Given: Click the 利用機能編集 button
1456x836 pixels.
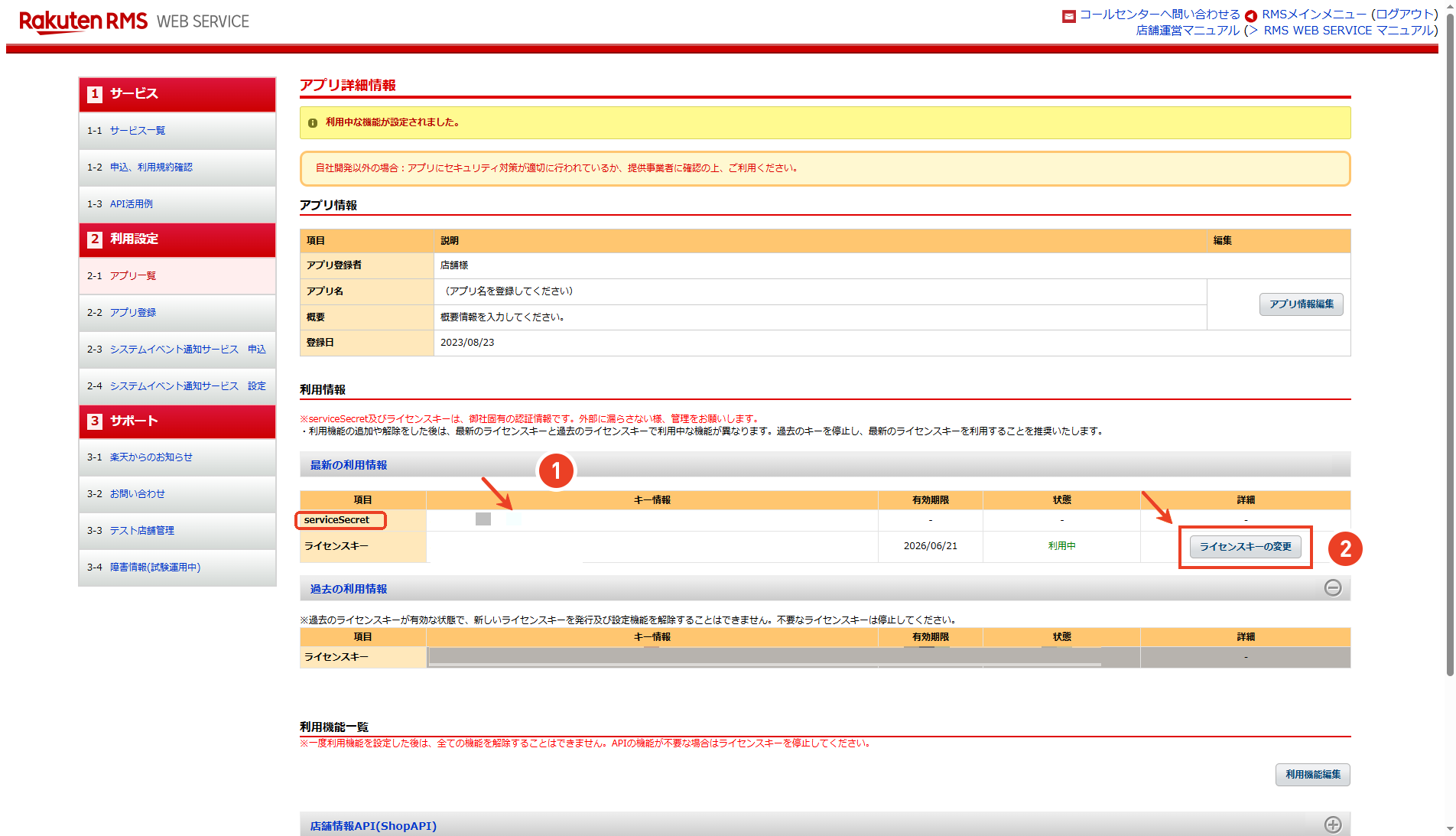Looking at the screenshot, I should click(x=1313, y=775).
